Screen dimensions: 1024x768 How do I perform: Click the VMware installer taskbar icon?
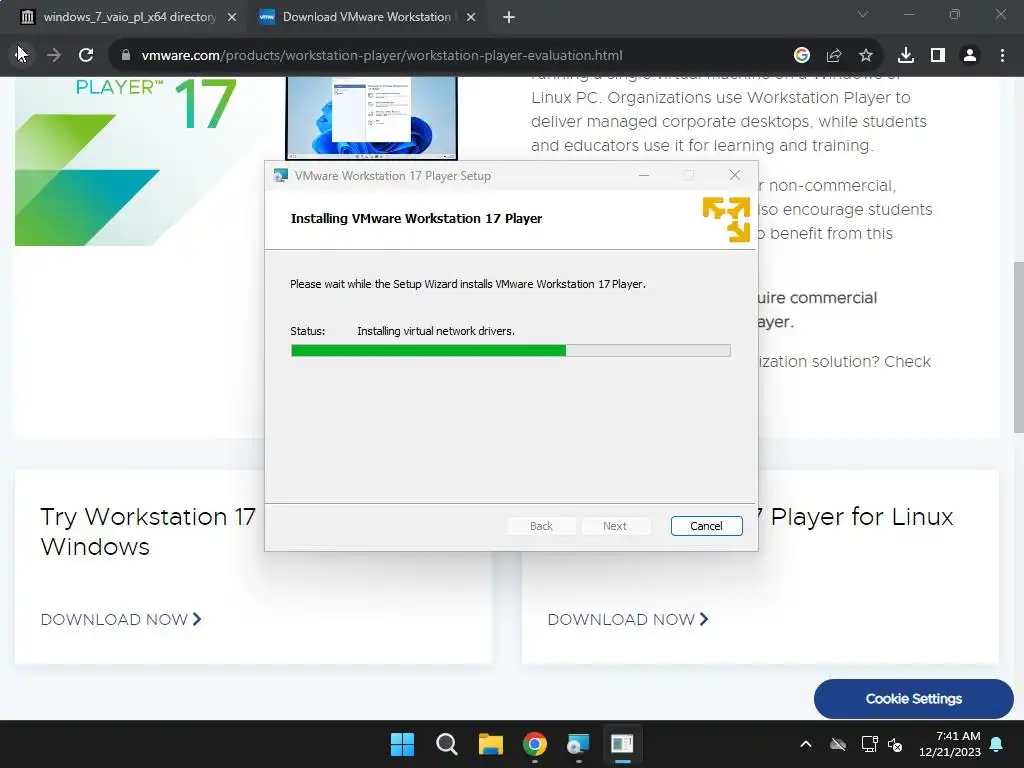[579, 744]
